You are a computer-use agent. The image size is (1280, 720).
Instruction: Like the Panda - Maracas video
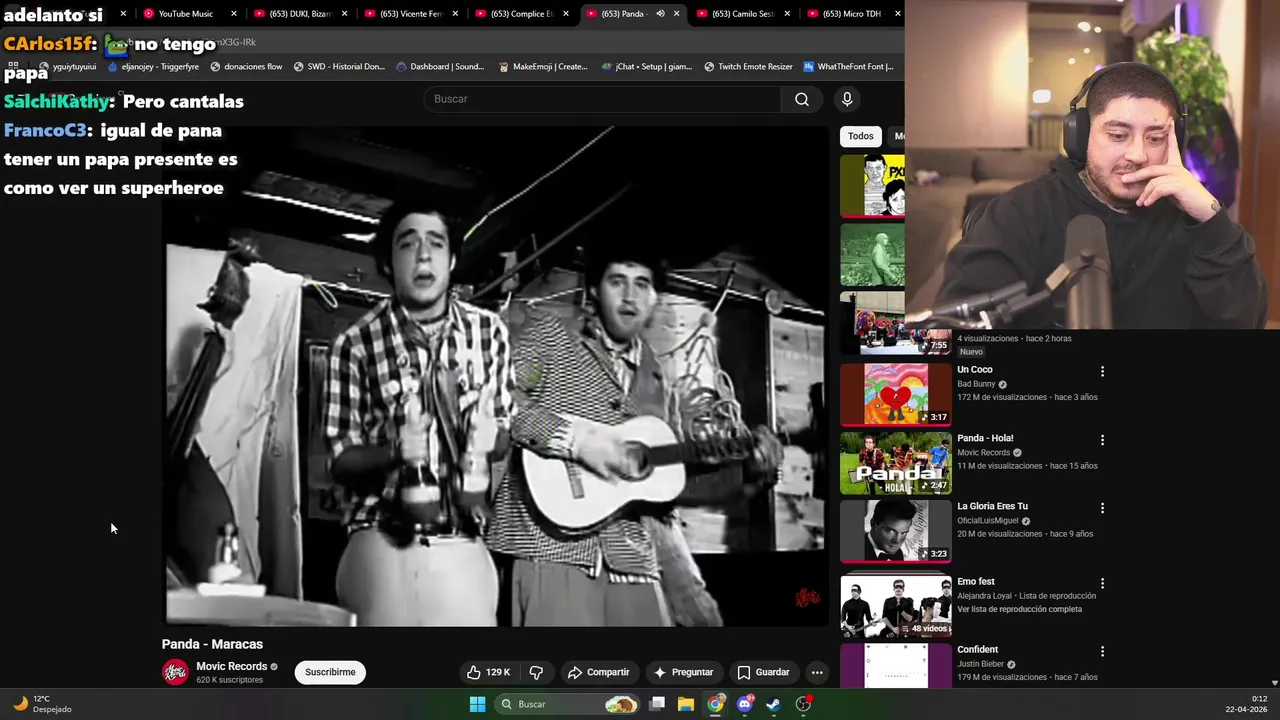coord(489,672)
